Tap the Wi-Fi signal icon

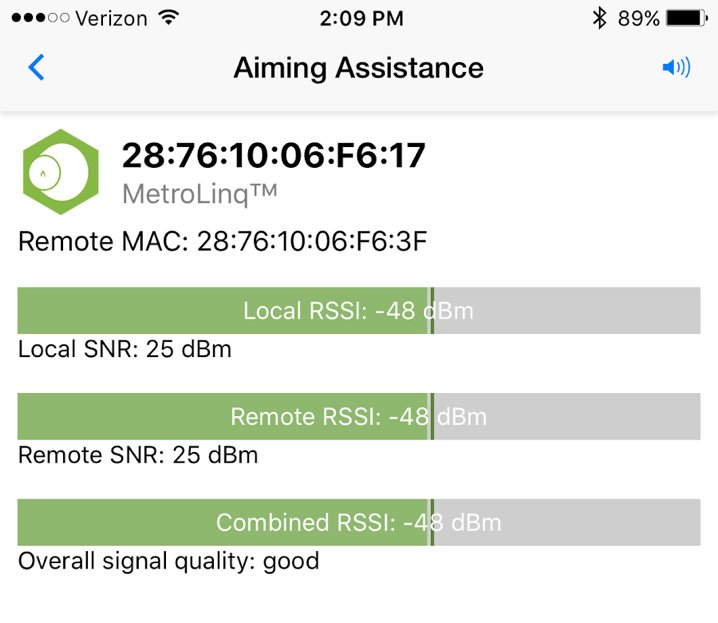[x=168, y=18]
